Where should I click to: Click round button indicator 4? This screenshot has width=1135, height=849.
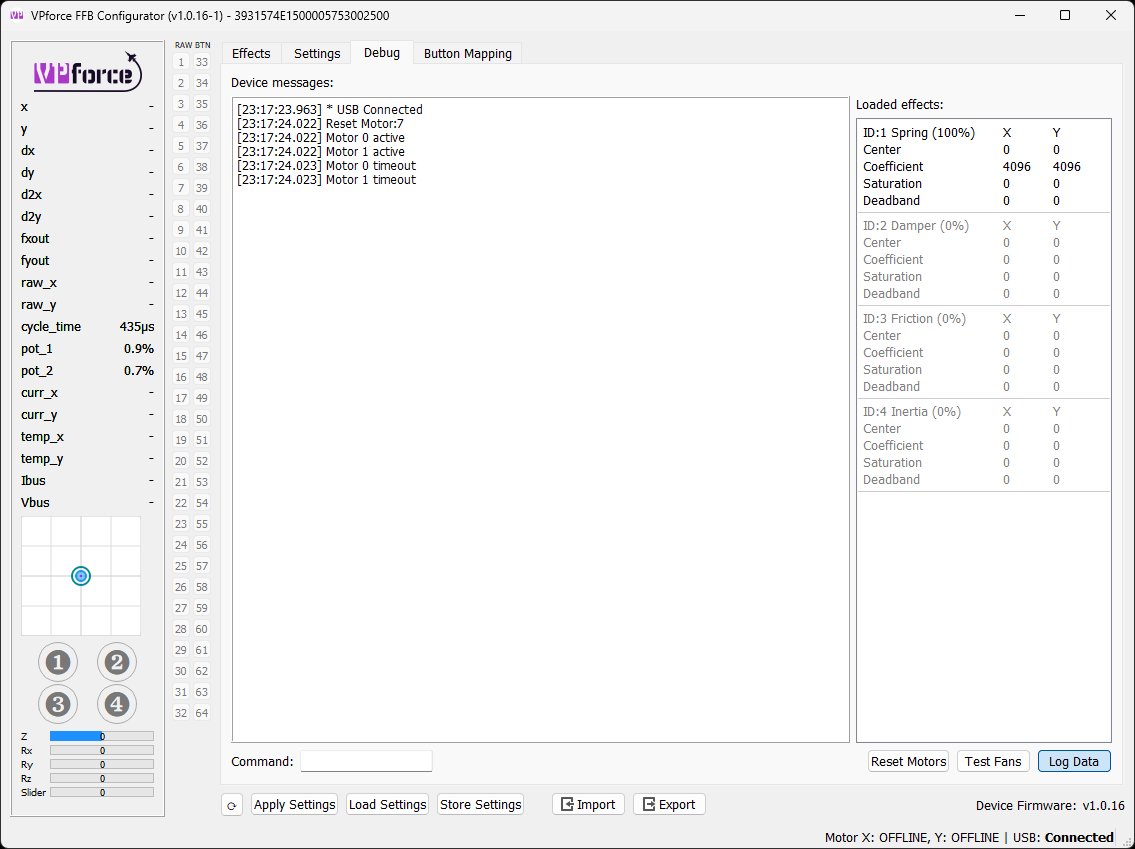tap(117, 704)
